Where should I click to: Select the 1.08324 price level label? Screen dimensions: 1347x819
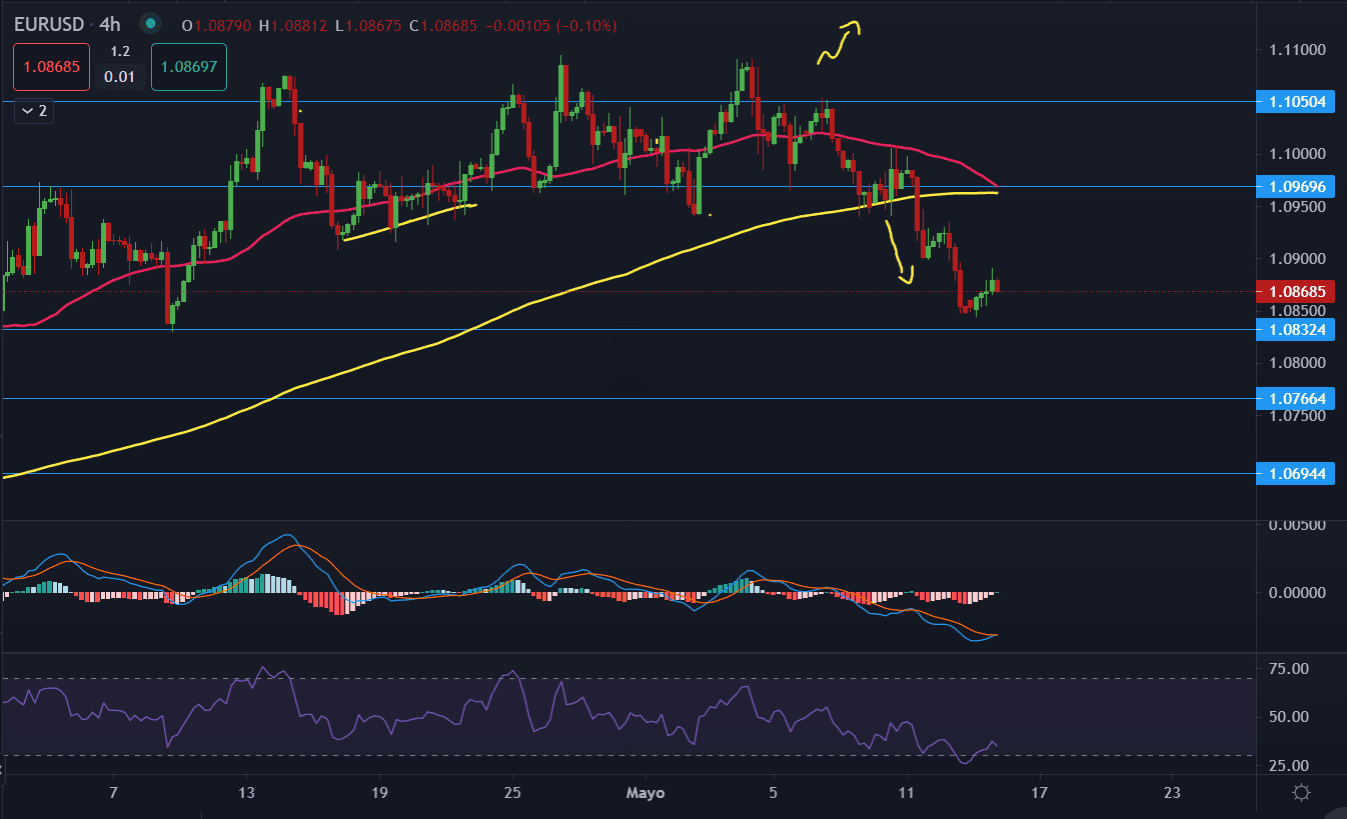click(x=1297, y=329)
